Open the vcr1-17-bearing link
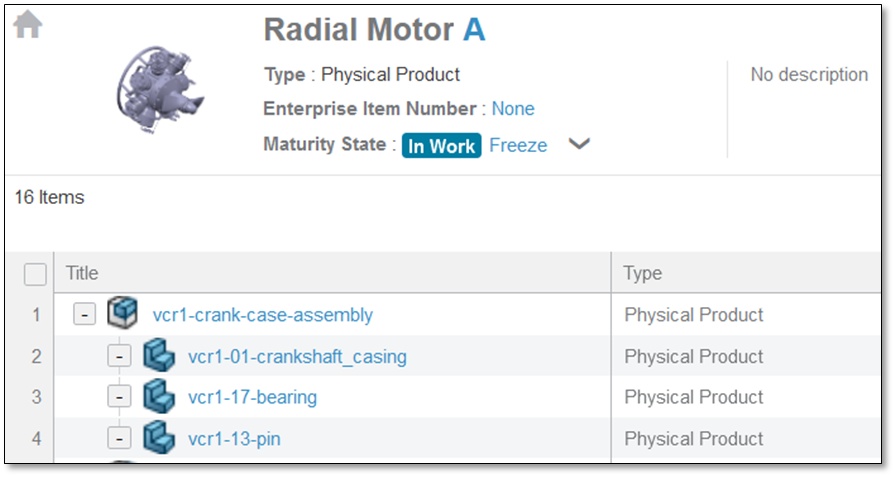 [x=252, y=397]
